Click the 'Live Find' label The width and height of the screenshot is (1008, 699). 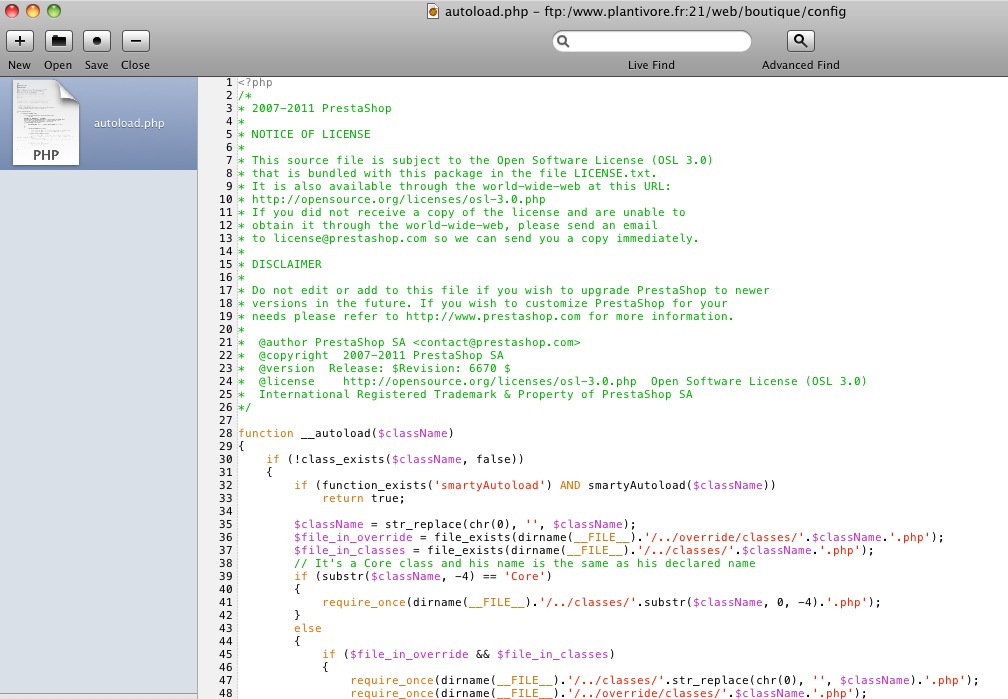pos(651,65)
